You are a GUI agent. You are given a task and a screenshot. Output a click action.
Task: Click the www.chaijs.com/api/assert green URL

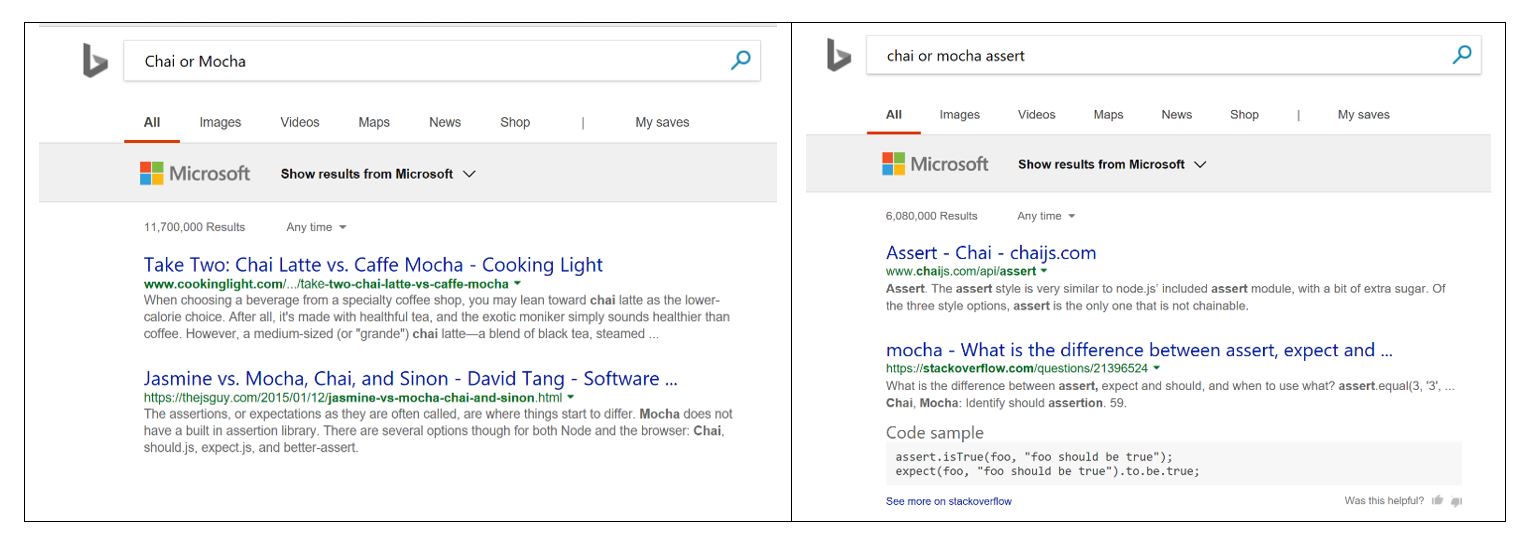(x=961, y=271)
